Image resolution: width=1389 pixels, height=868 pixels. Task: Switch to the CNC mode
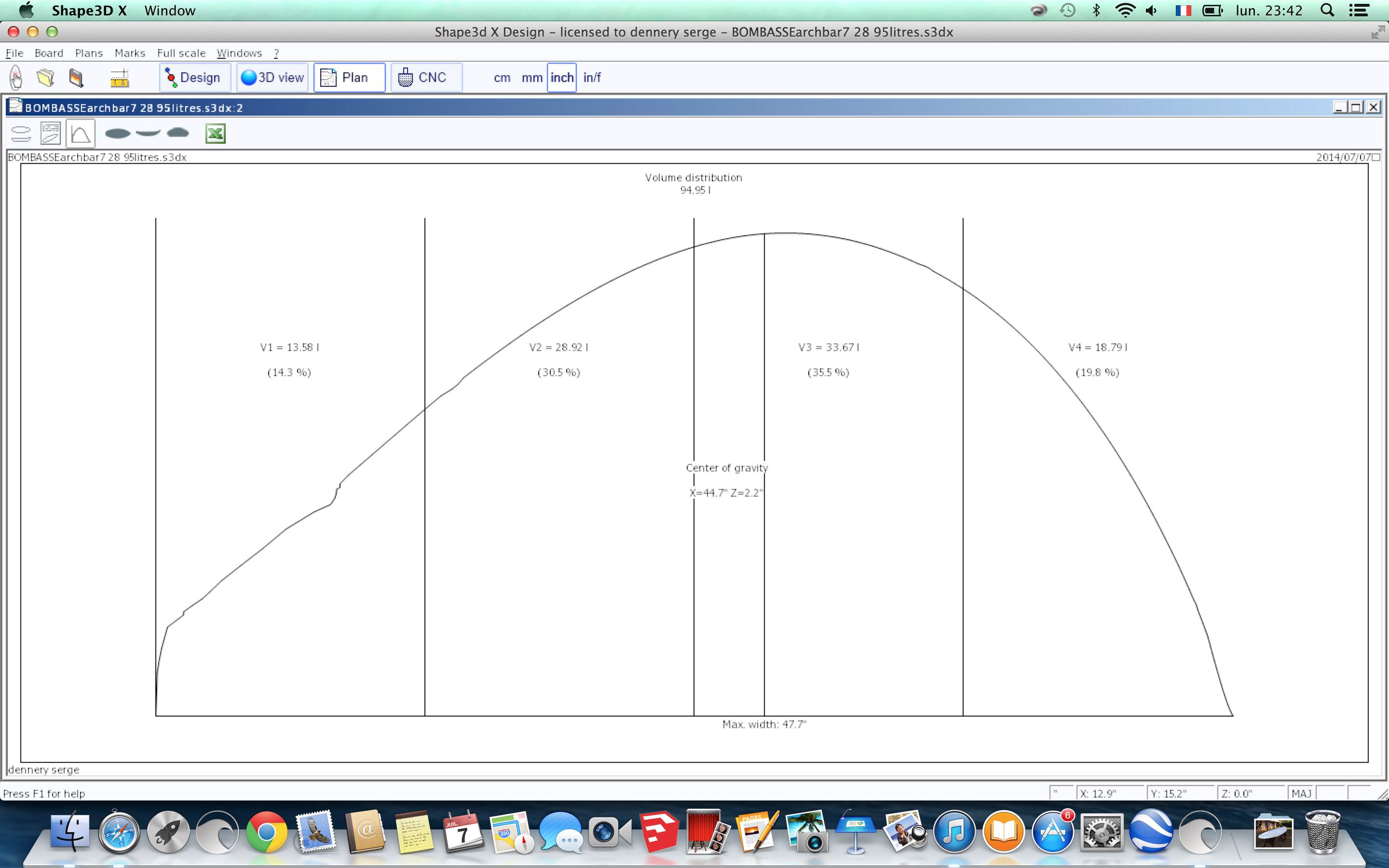(426, 78)
